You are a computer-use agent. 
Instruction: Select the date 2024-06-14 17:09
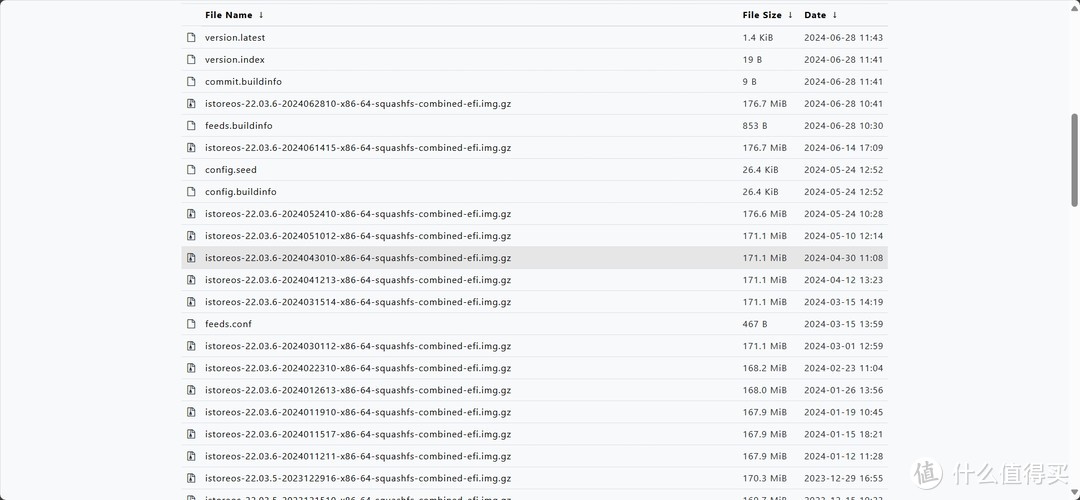843,148
